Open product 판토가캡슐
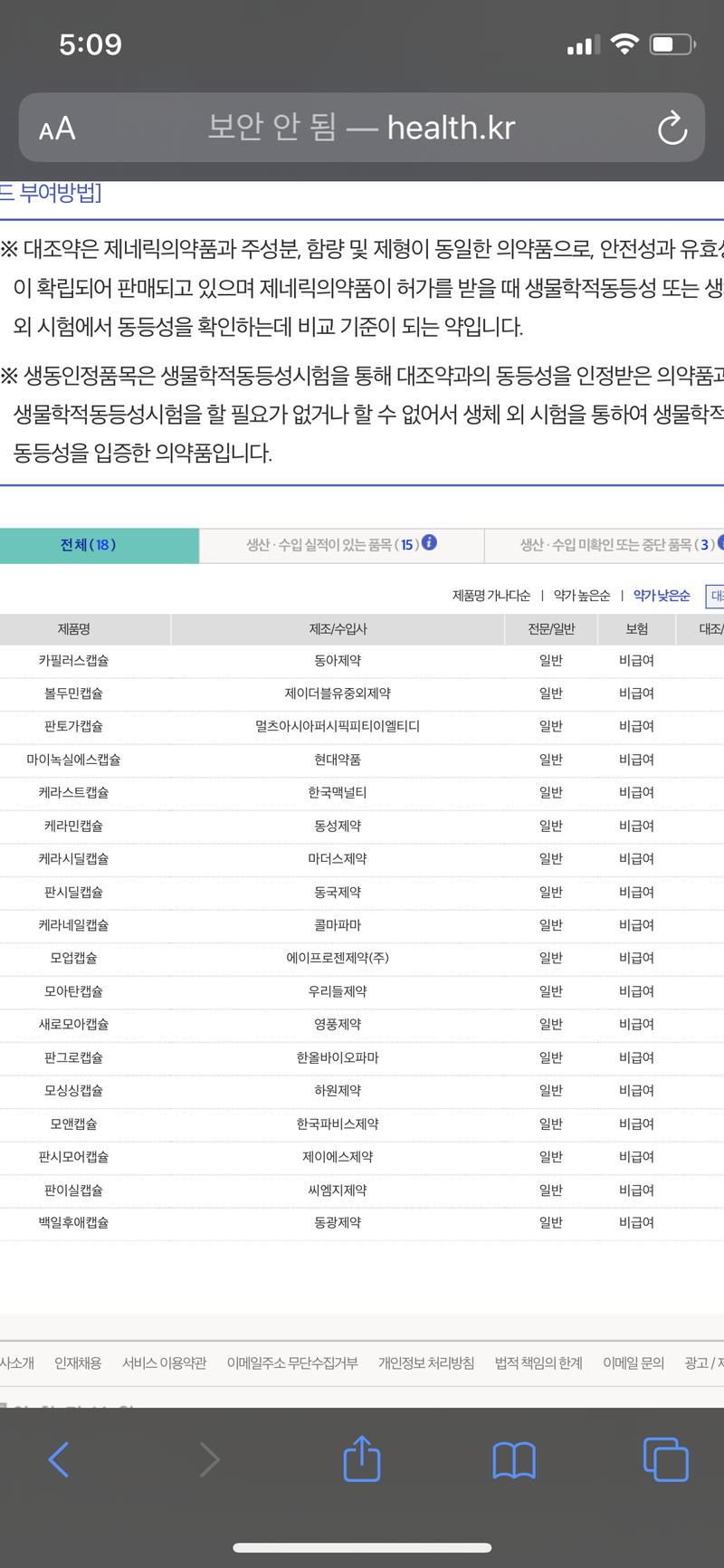 74,727
